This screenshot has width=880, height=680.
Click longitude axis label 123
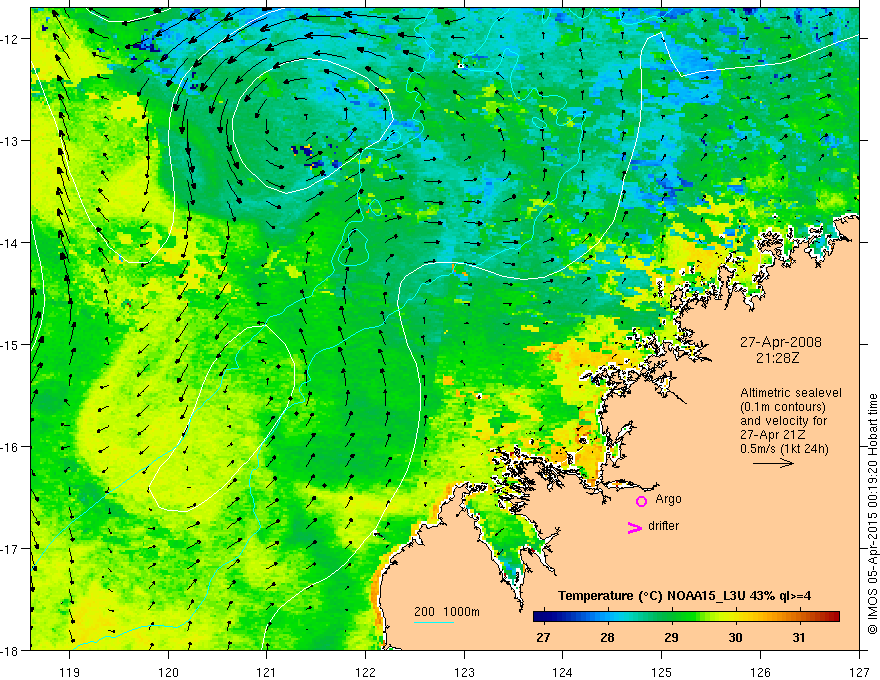point(464,672)
